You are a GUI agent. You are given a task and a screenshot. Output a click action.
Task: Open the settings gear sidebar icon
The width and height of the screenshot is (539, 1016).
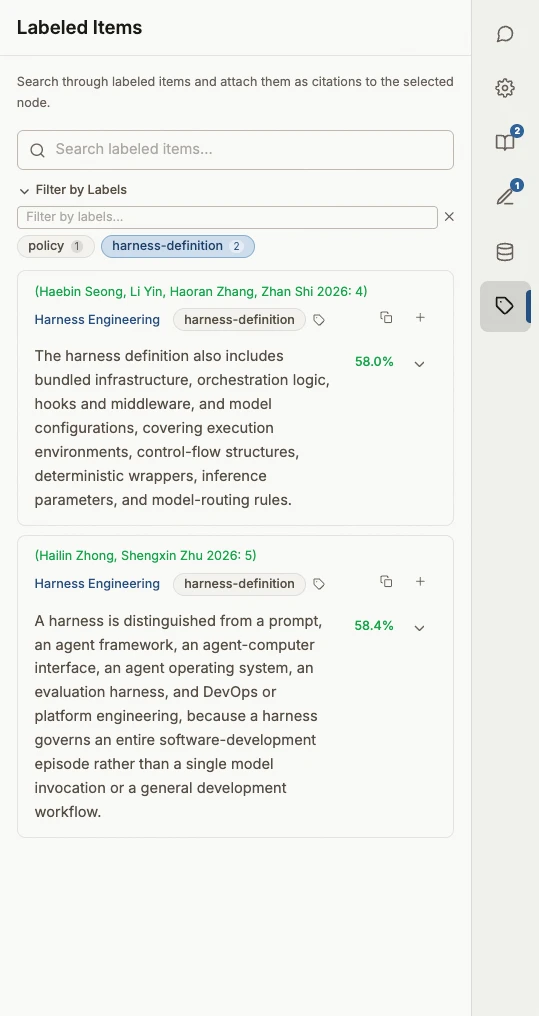click(505, 88)
